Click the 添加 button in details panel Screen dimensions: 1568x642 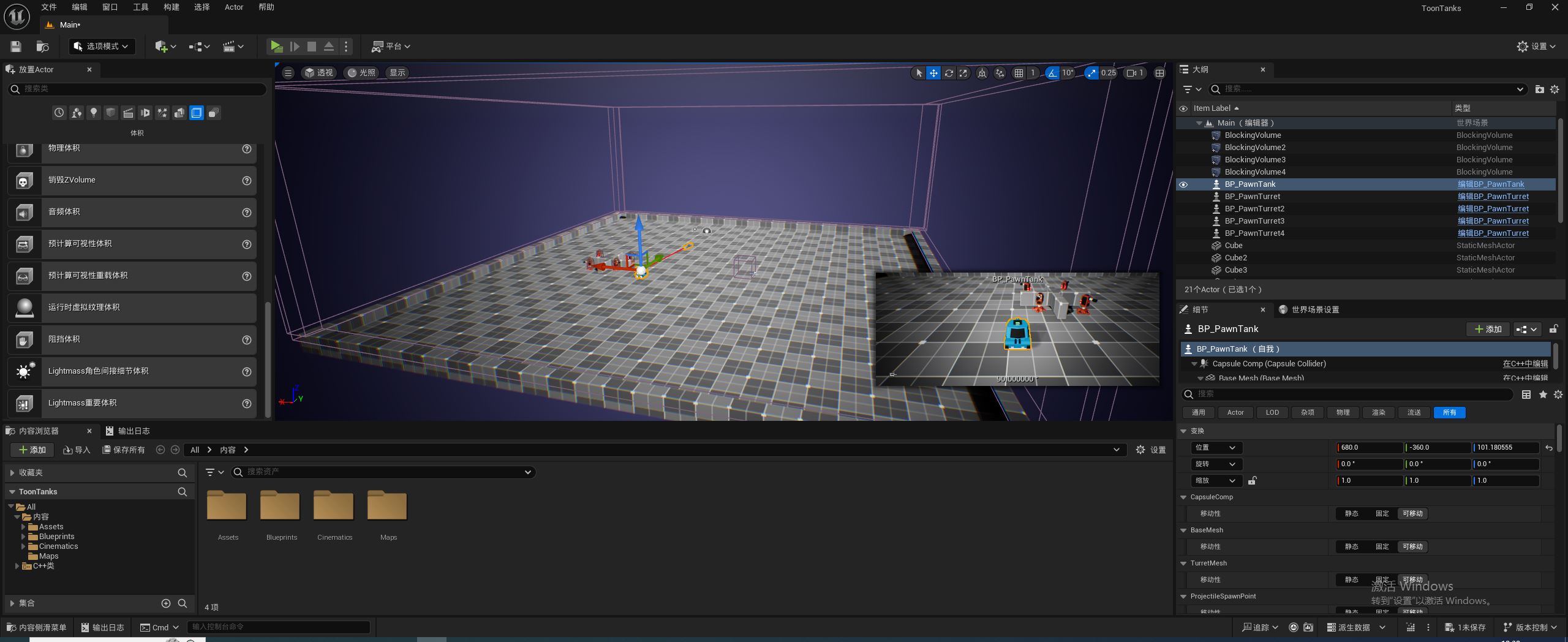[x=1488, y=330]
